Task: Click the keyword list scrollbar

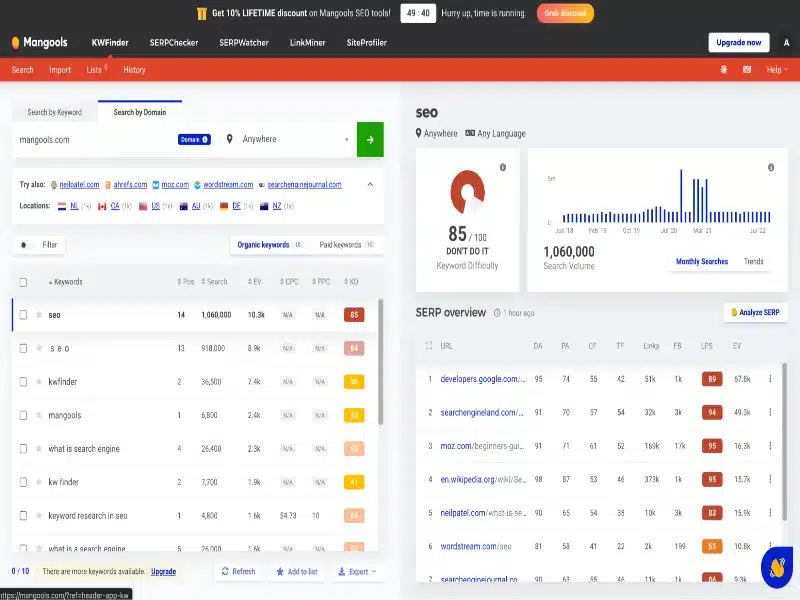Action: click(380, 362)
